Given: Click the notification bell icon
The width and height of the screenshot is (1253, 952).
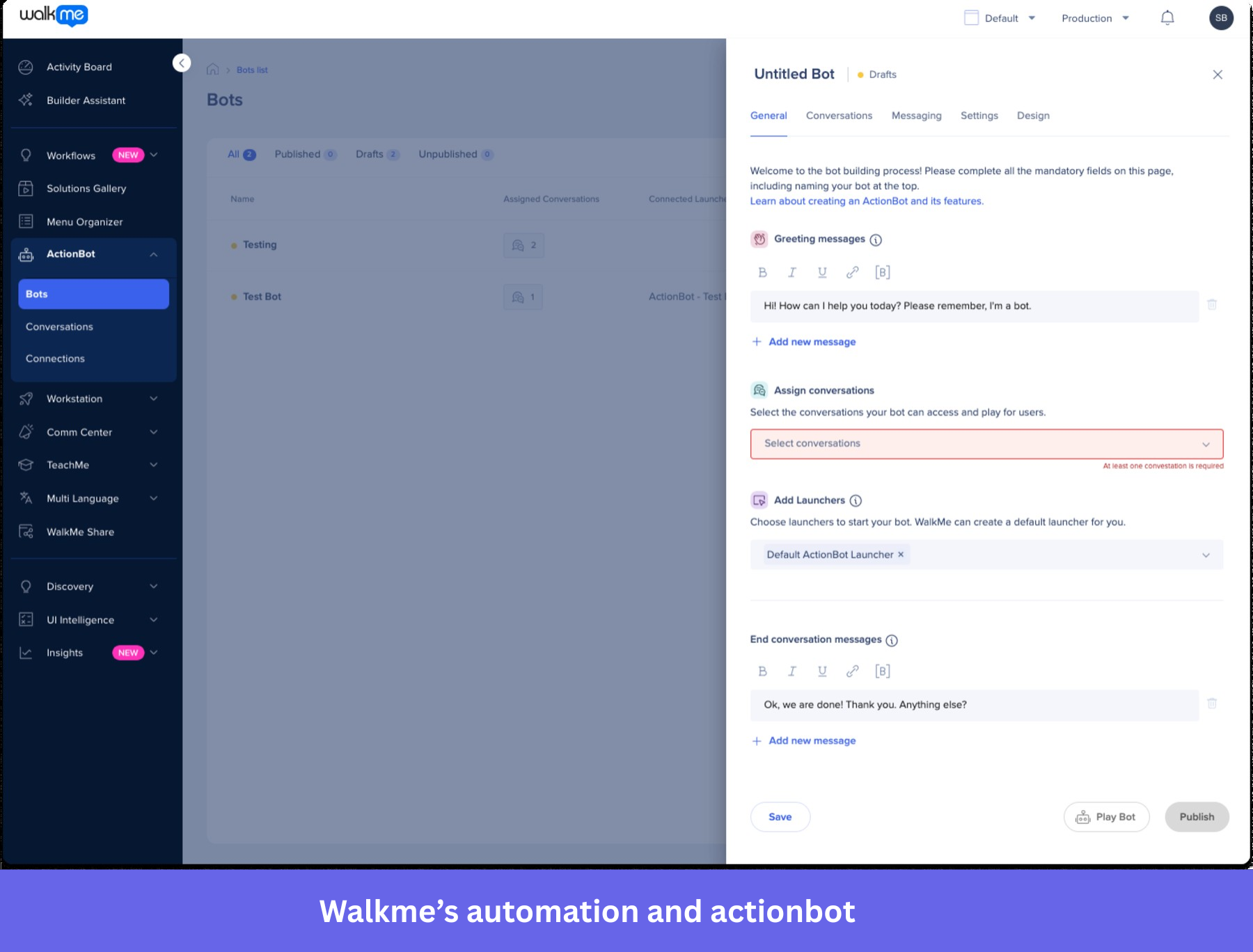Looking at the screenshot, I should tap(1167, 17).
